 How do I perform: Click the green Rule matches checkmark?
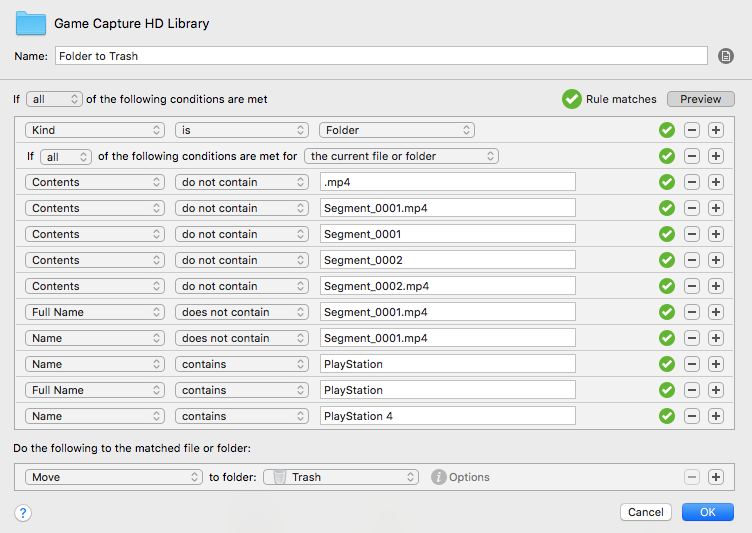pos(571,99)
